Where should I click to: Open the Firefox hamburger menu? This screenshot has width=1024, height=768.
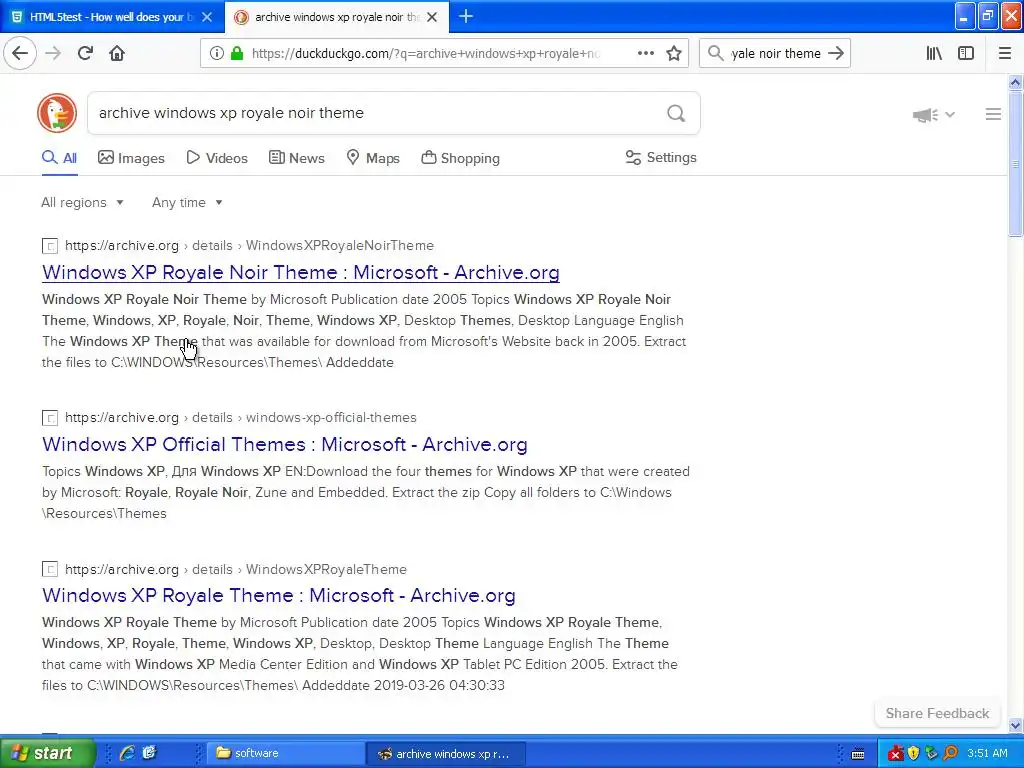(x=1005, y=53)
